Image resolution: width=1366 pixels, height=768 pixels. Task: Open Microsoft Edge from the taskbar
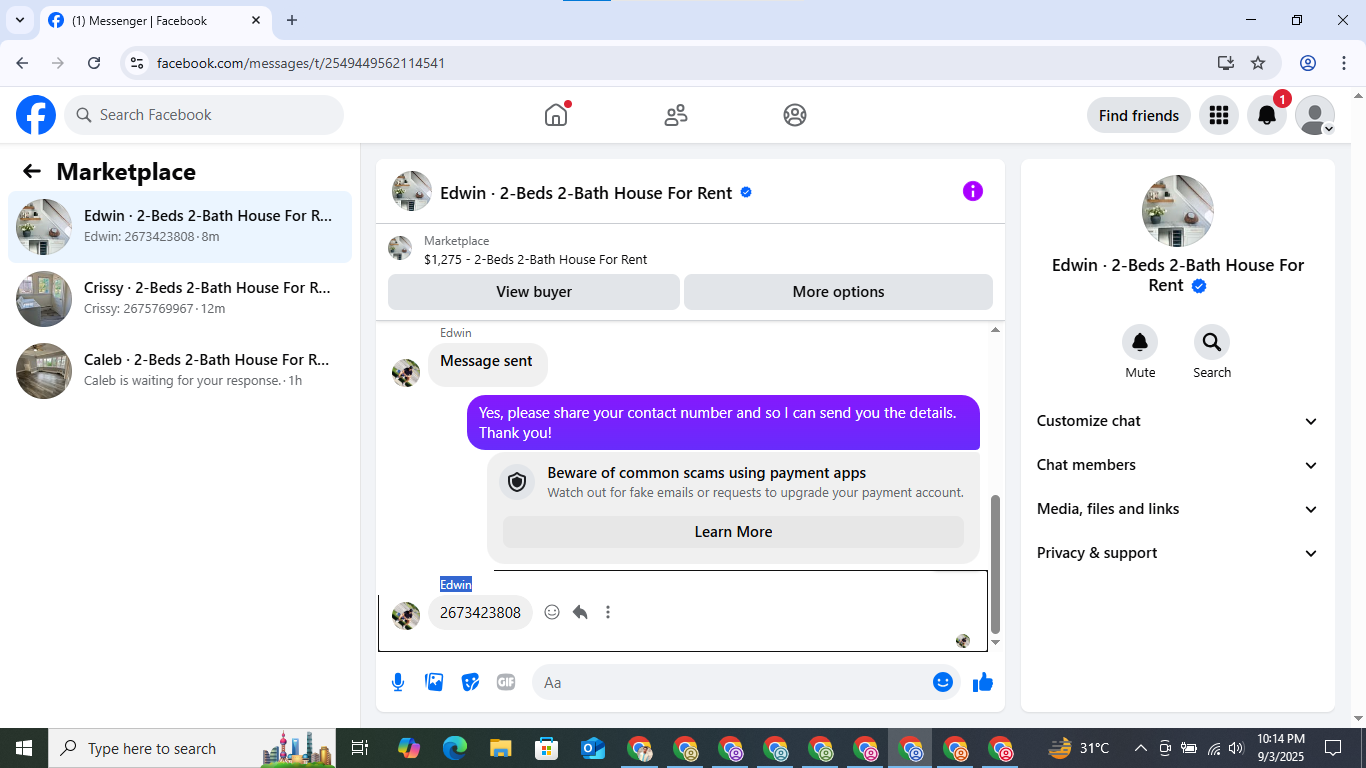point(455,748)
